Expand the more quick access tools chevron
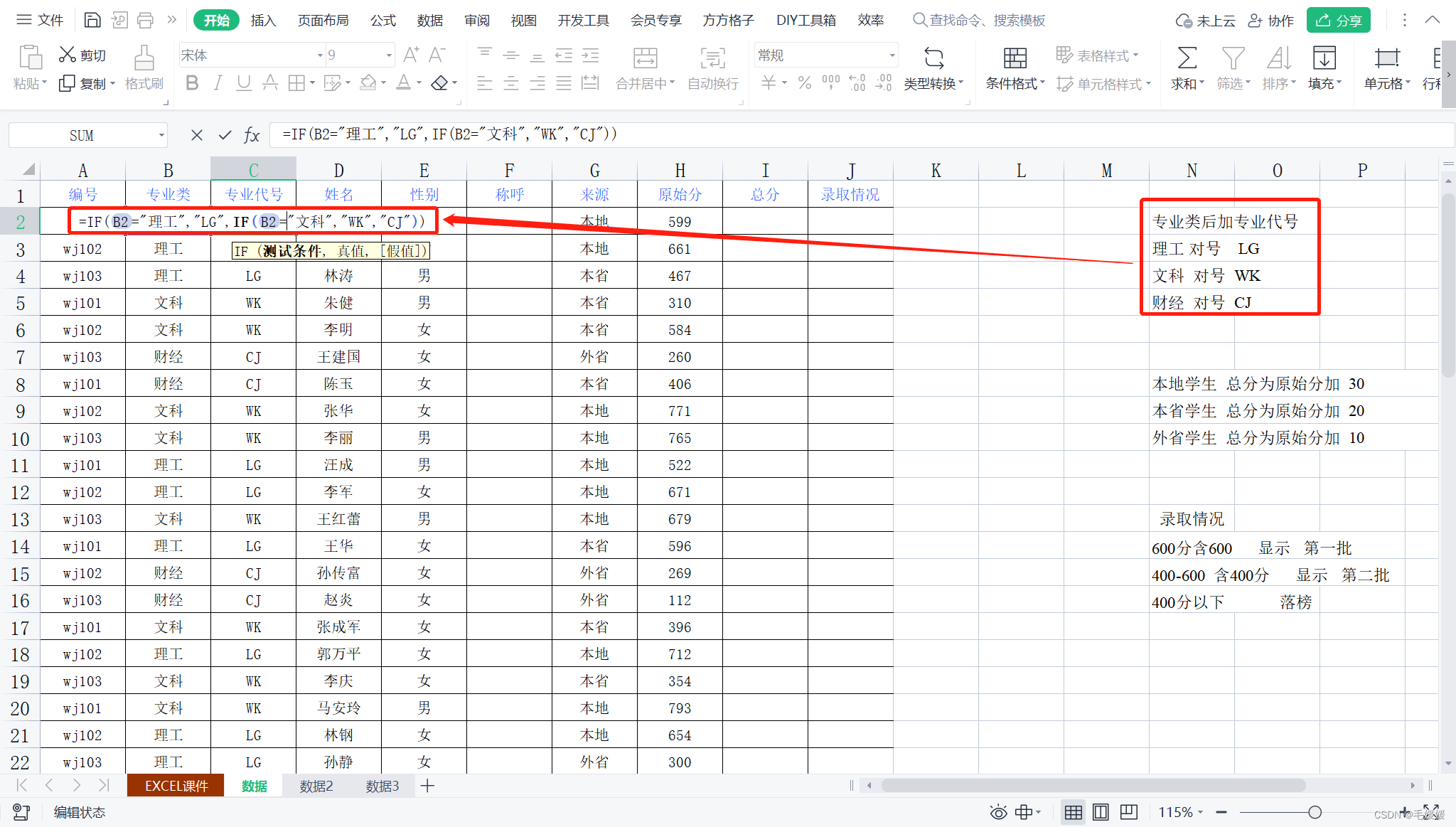 [171, 20]
